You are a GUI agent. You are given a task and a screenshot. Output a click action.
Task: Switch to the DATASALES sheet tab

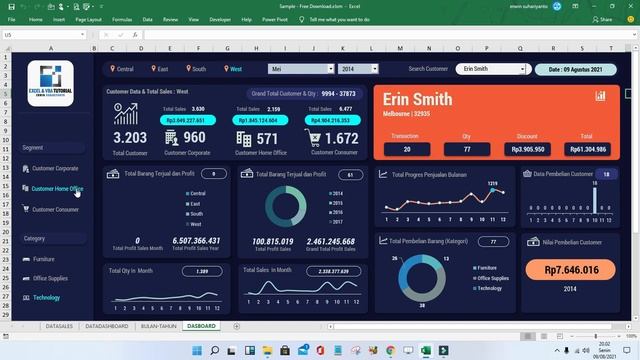pyautogui.click(x=59, y=326)
